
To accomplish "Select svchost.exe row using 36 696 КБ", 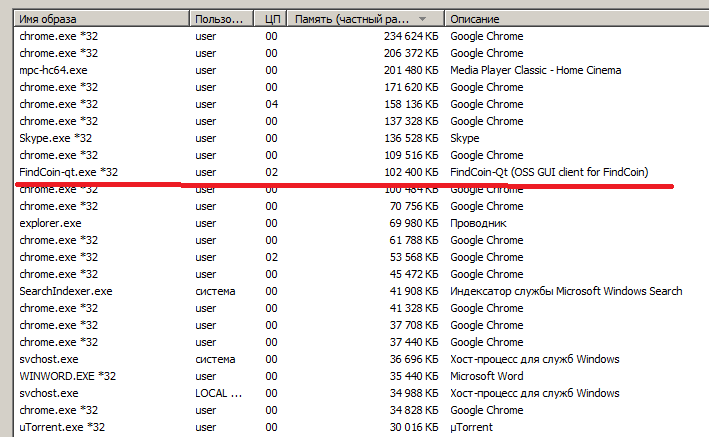I will coord(361,359).
